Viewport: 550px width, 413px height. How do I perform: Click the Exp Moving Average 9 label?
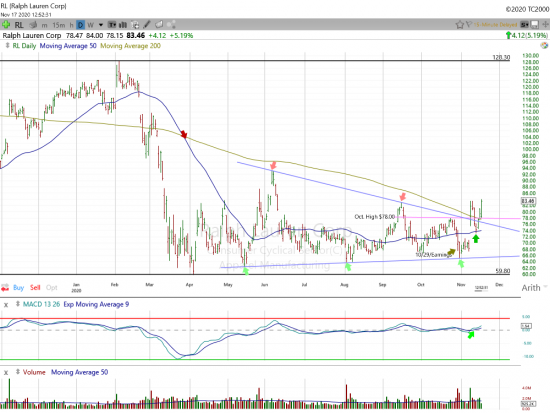tap(96, 304)
